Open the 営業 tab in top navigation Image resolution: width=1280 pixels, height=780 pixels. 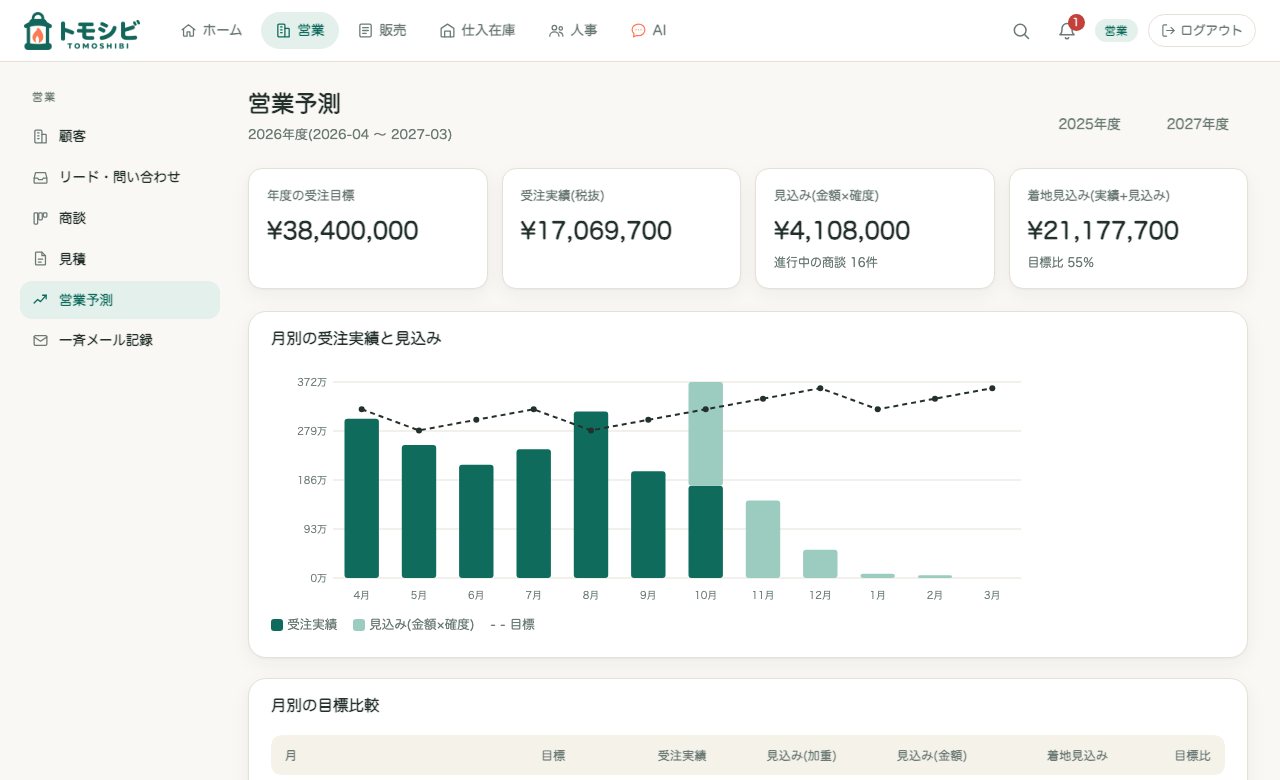(300, 31)
